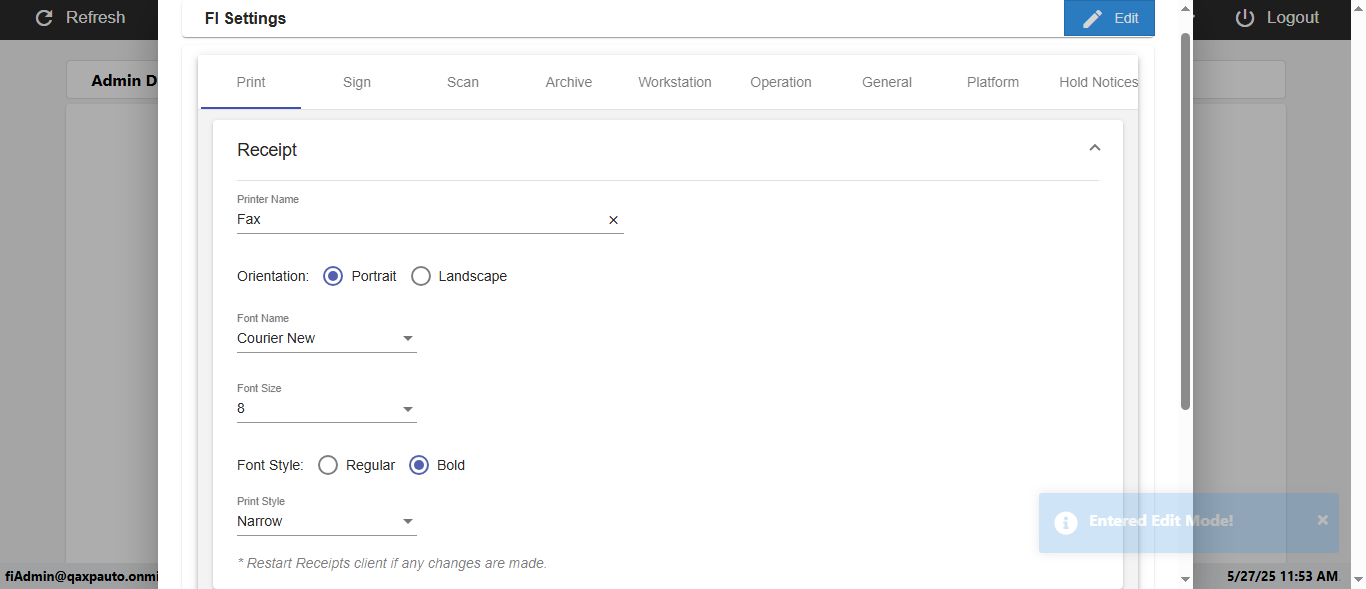Click the info icon in notification toast
Image resolution: width=1366 pixels, height=589 pixels.
tap(1066, 522)
